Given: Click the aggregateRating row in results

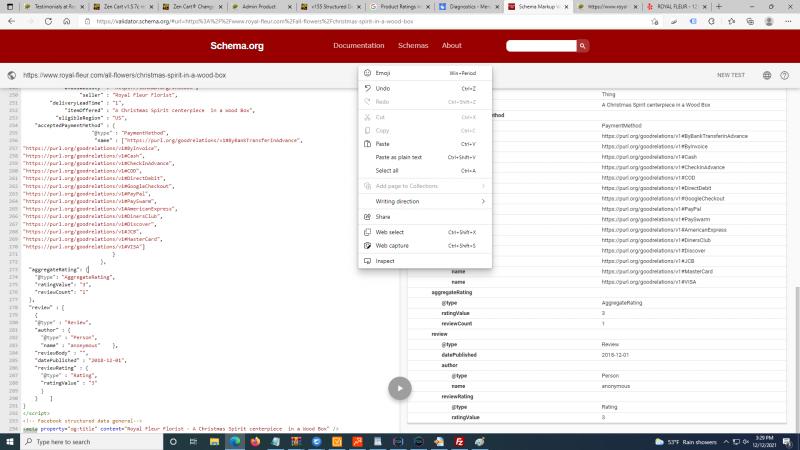Looking at the screenshot, I should [x=596, y=292].
